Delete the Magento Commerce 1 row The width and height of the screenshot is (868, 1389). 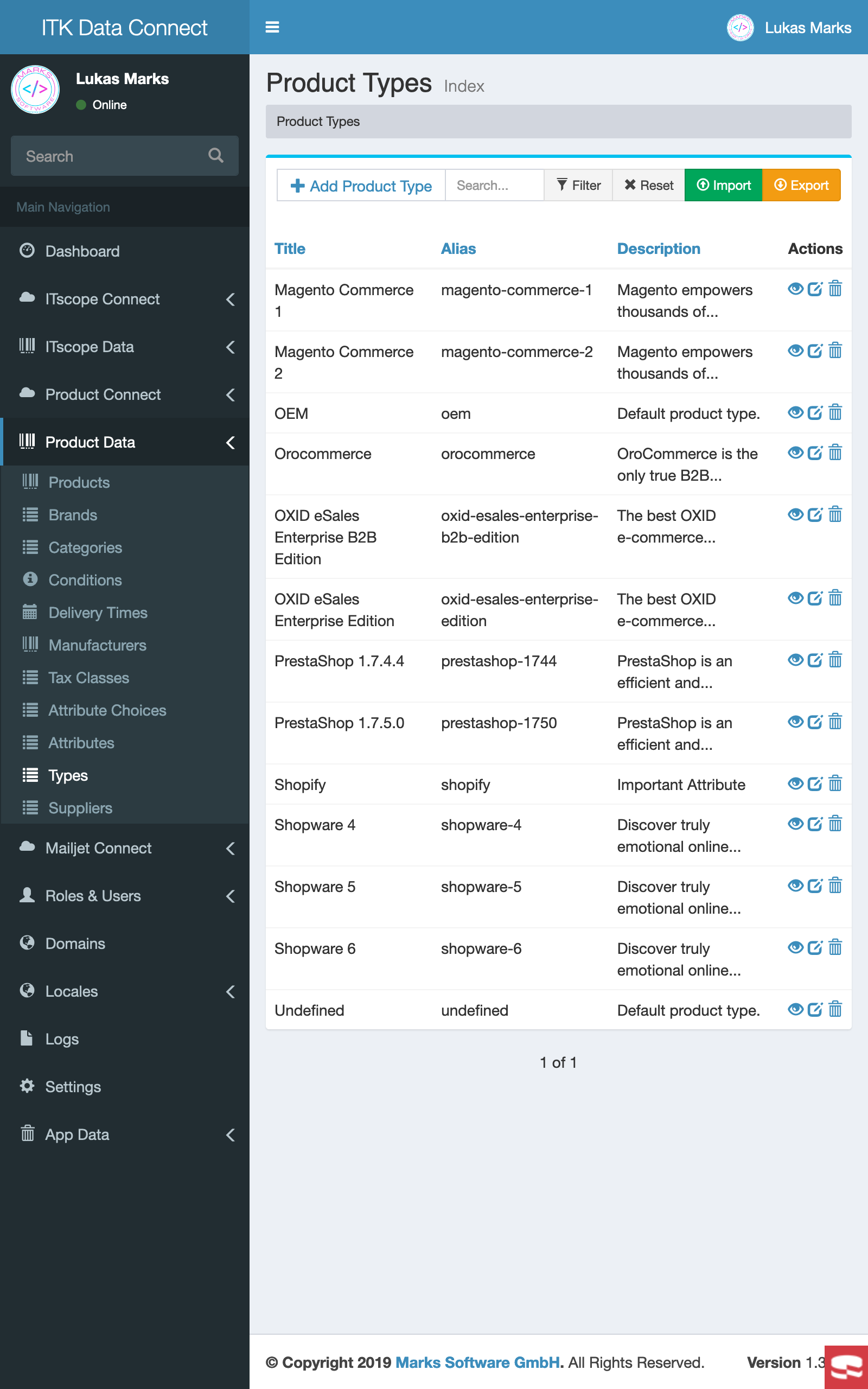point(835,289)
